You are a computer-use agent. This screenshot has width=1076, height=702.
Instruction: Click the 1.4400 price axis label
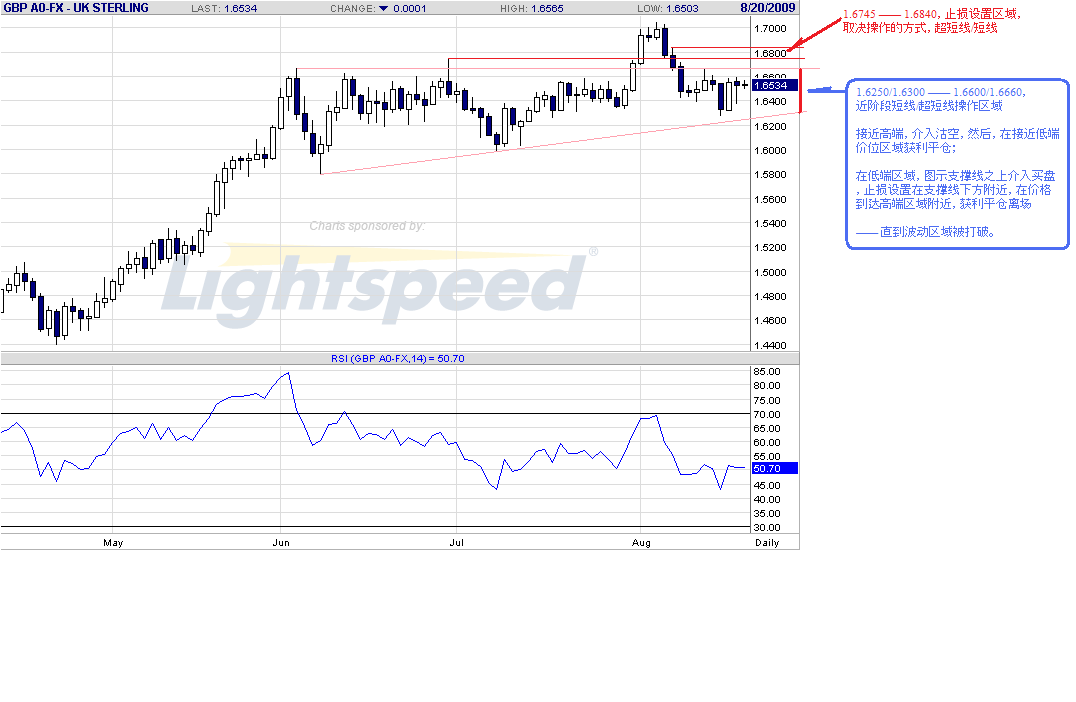coord(770,345)
